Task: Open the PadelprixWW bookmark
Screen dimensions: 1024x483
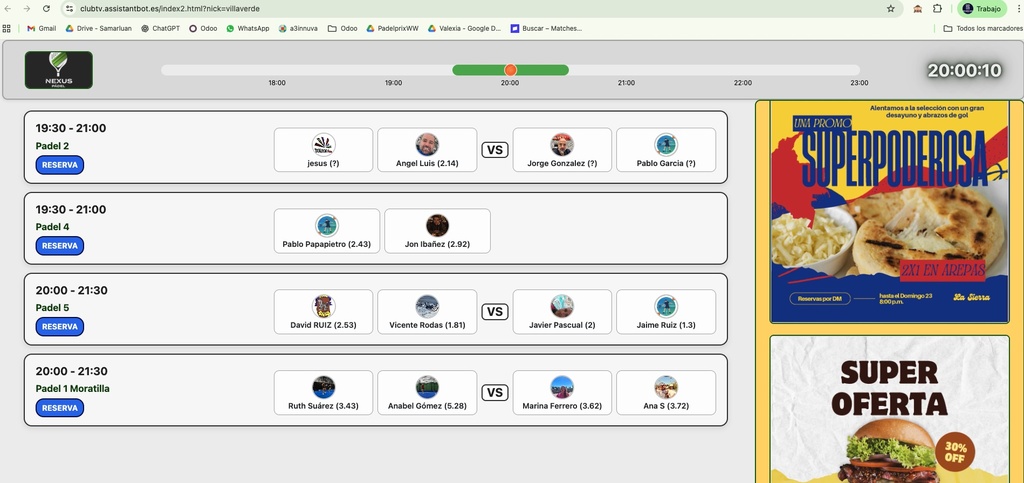Action: click(x=395, y=28)
